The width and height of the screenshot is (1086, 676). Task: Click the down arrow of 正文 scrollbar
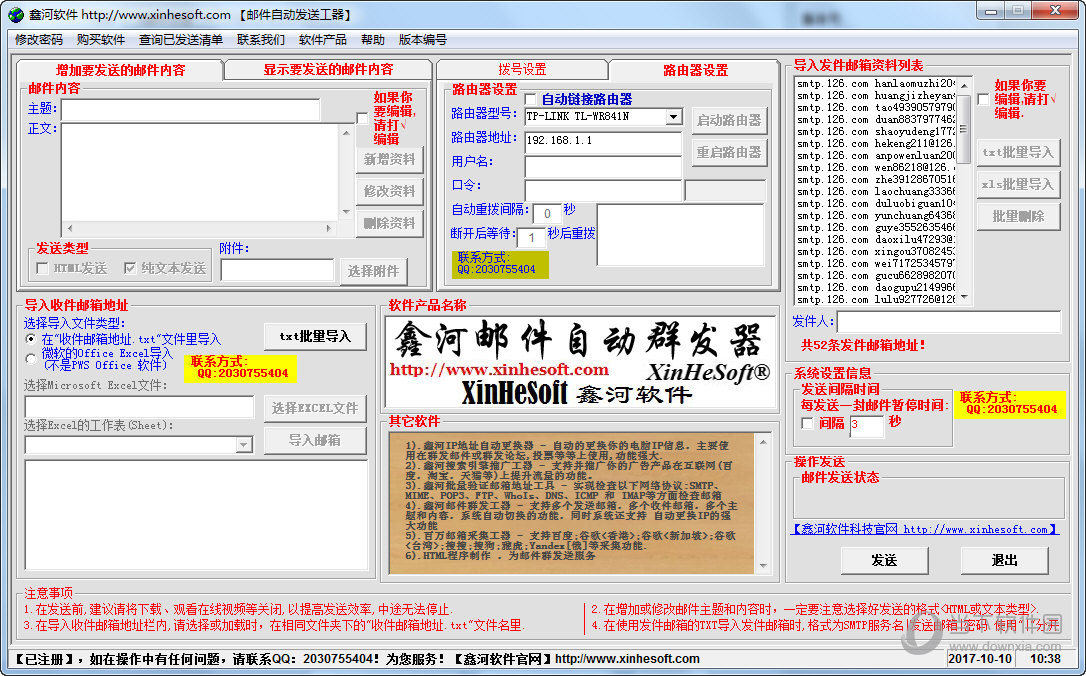coord(346,212)
